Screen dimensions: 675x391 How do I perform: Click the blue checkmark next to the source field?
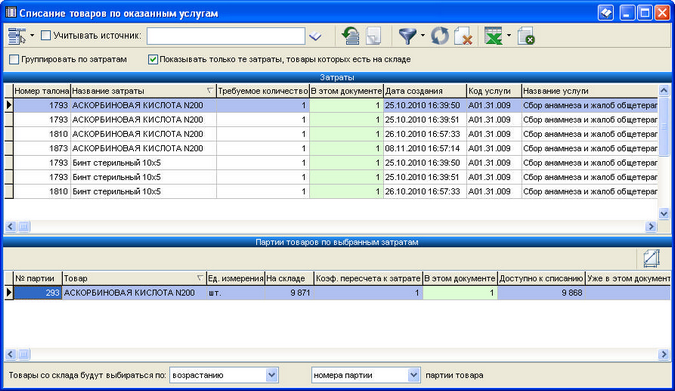click(316, 36)
